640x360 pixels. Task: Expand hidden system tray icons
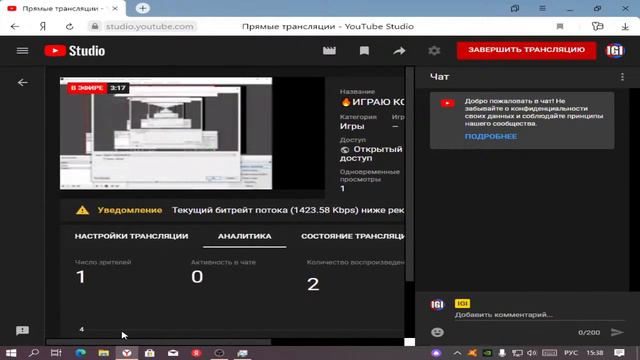click(x=457, y=353)
